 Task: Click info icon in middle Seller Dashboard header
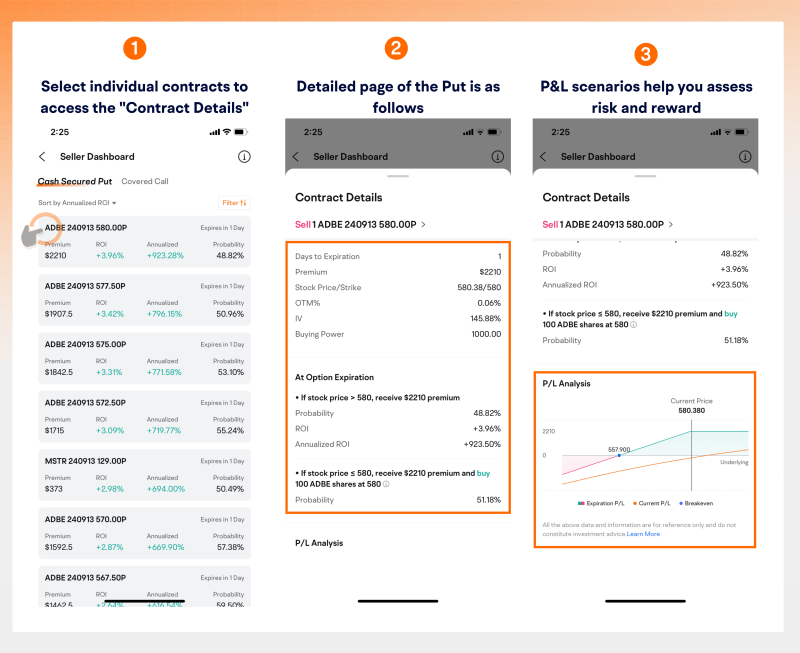(497, 157)
